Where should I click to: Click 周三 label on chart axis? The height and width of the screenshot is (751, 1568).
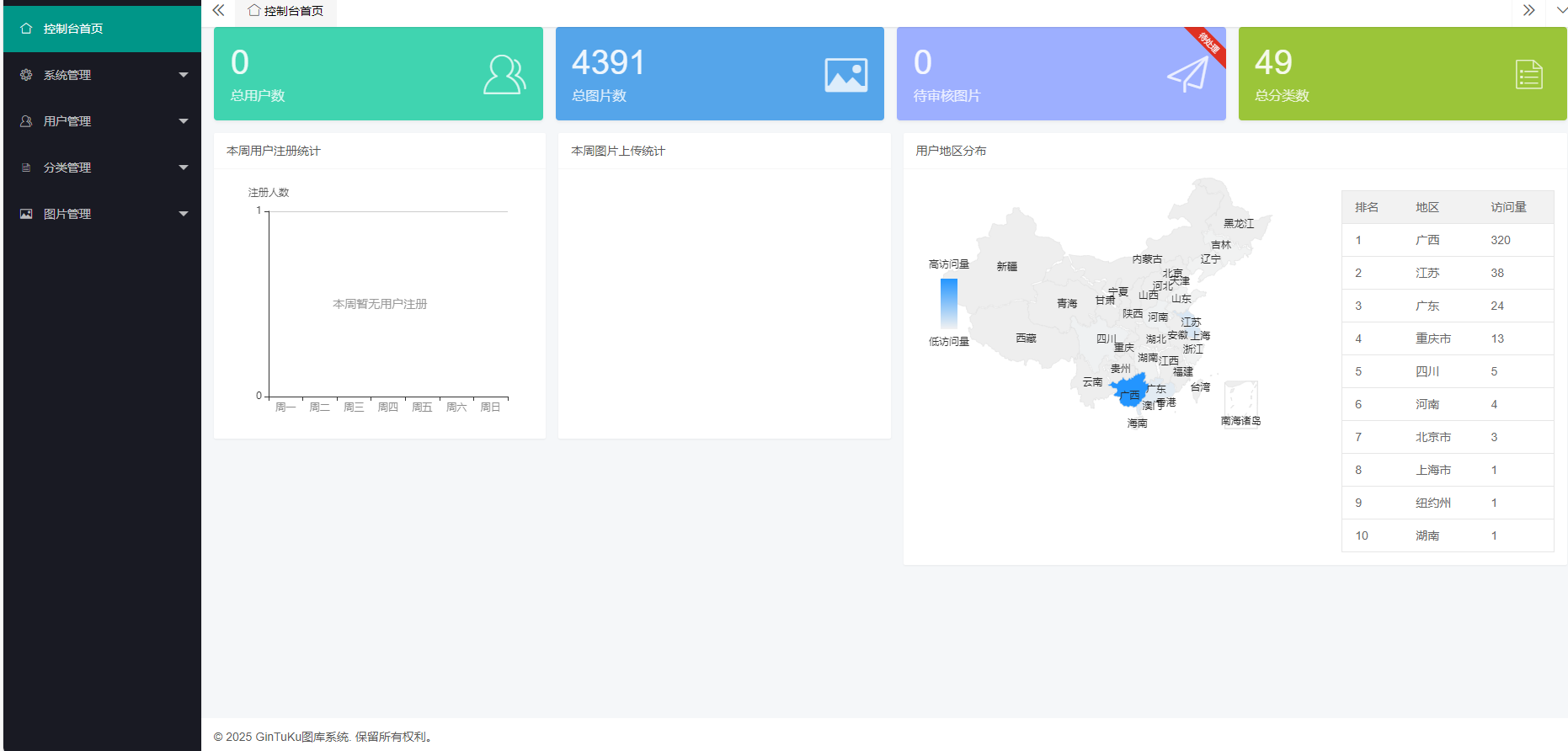pos(354,407)
